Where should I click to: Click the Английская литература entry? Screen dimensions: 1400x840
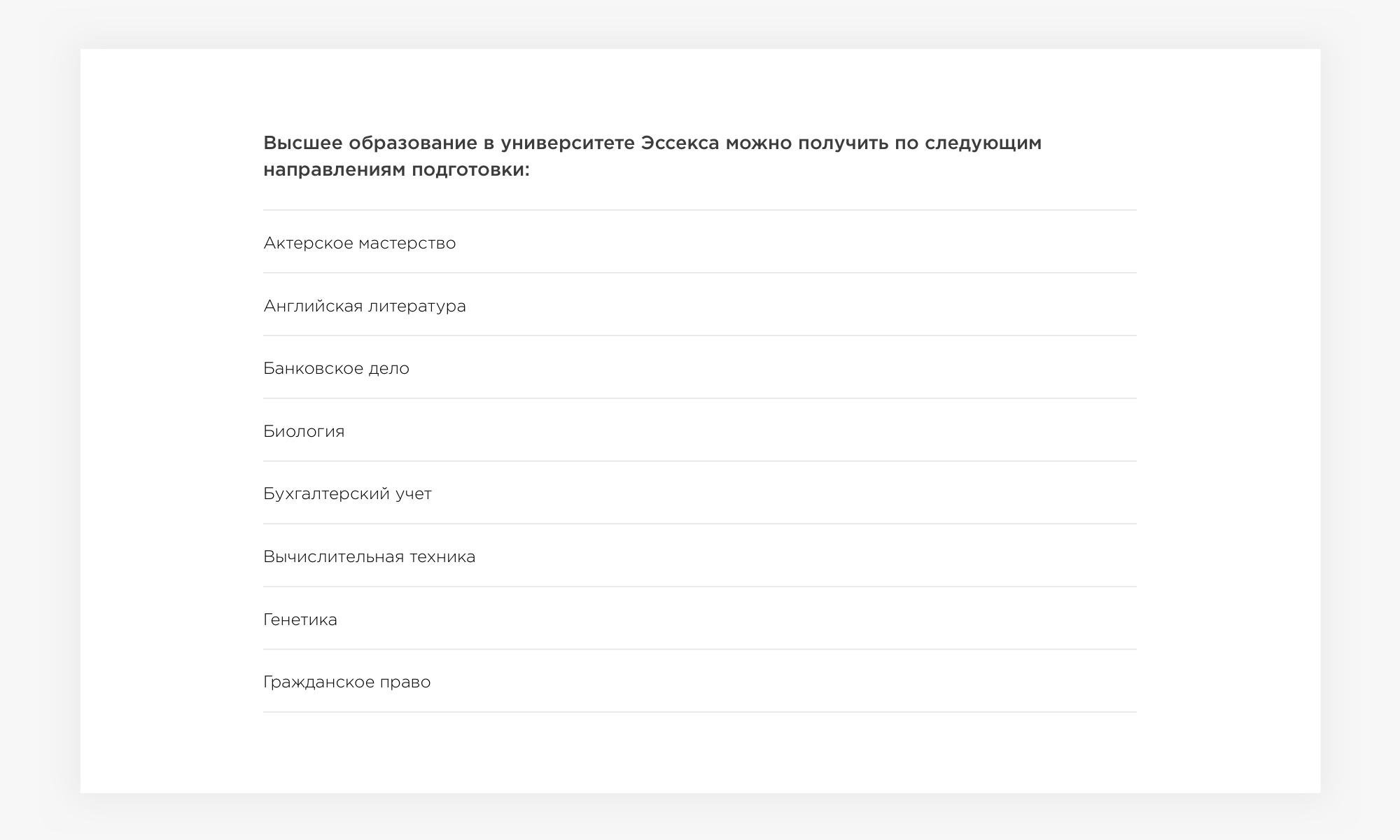click(x=700, y=305)
